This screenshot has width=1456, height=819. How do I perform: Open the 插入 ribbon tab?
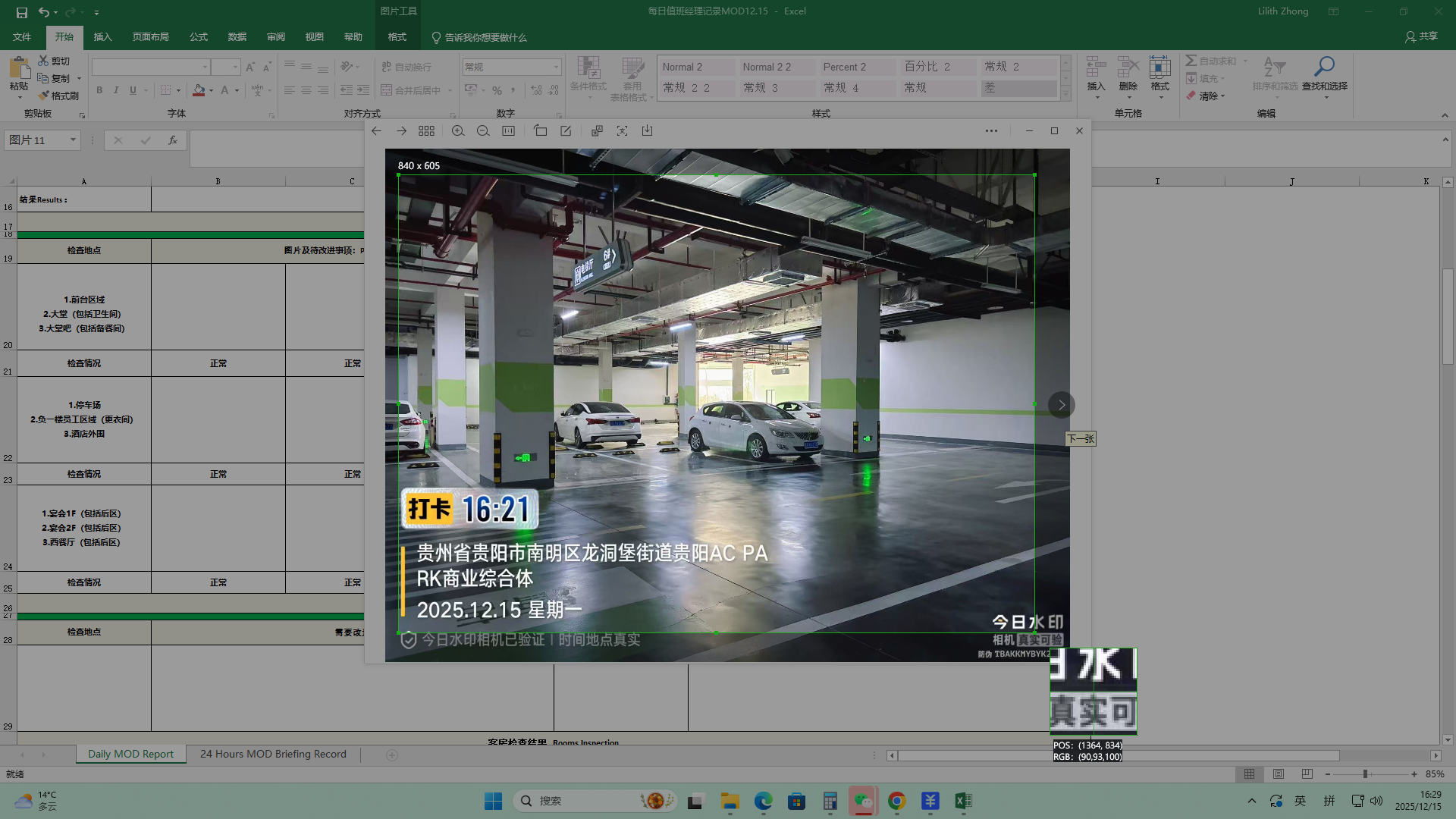click(x=102, y=37)
